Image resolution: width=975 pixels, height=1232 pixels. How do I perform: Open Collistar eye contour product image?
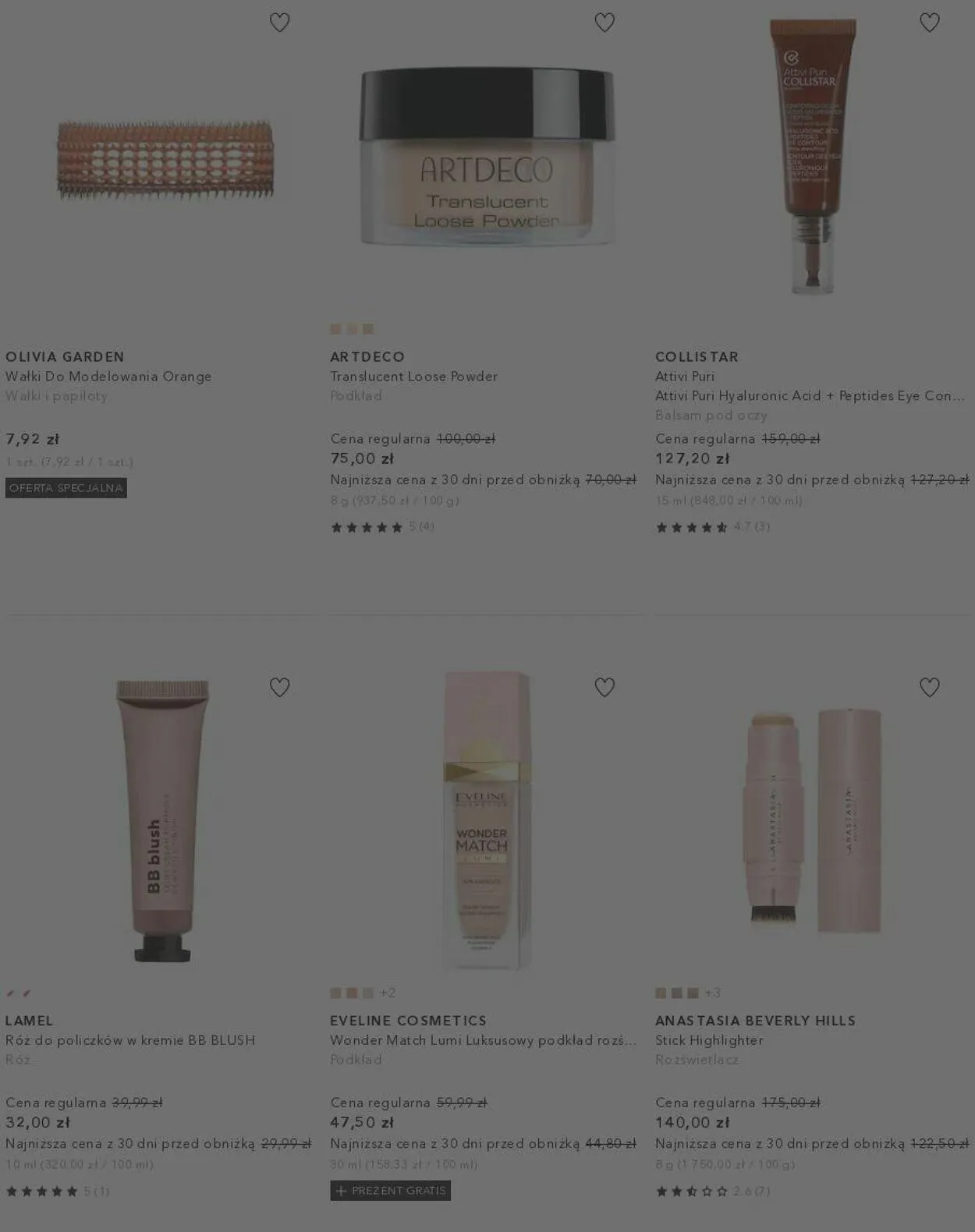pos(812,156)
